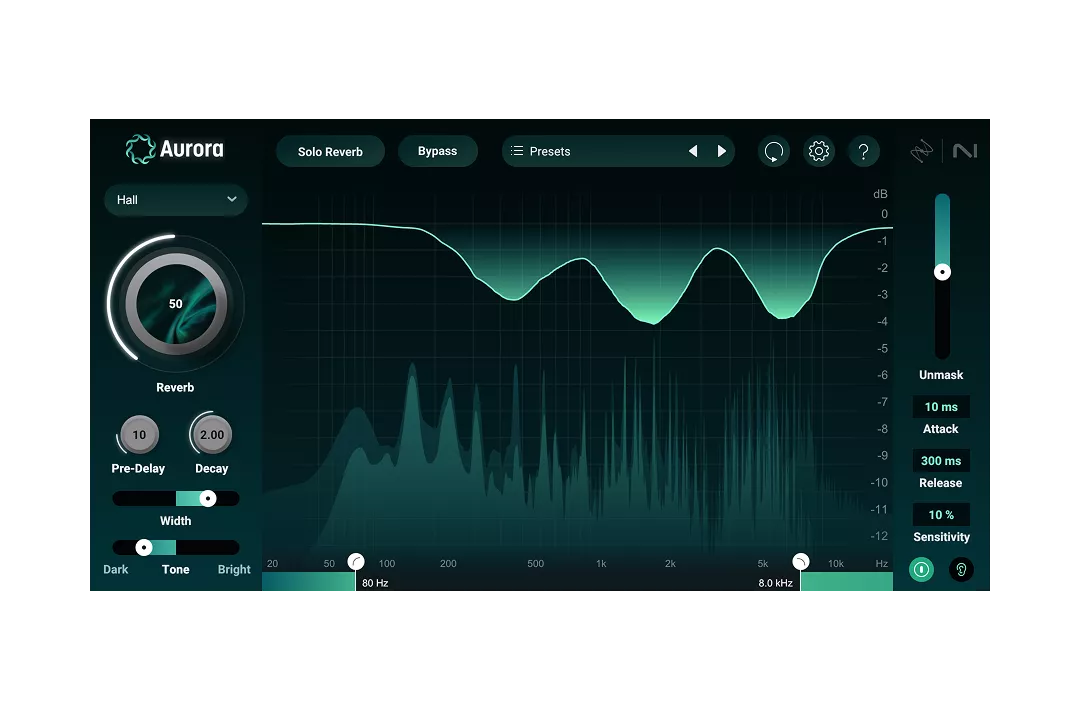1080x710 pixels.
Task: Click the Width slider handle
Action: pos(208,498)
